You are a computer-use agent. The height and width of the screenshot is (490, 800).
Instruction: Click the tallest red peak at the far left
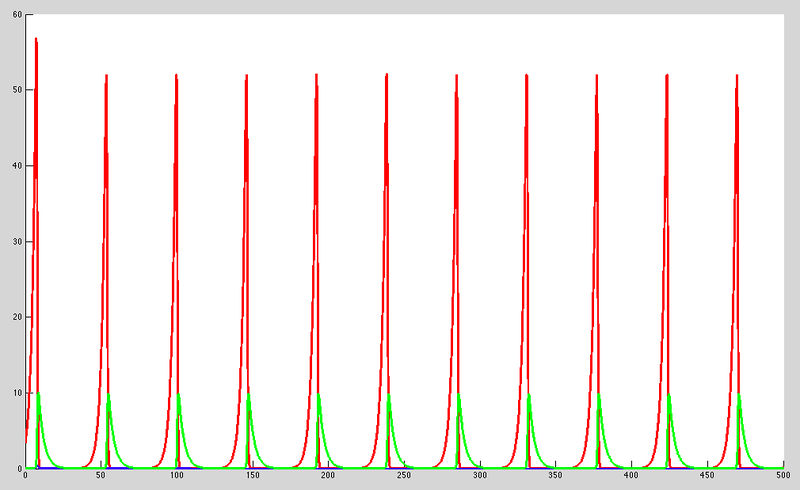[x=36, y=40]
